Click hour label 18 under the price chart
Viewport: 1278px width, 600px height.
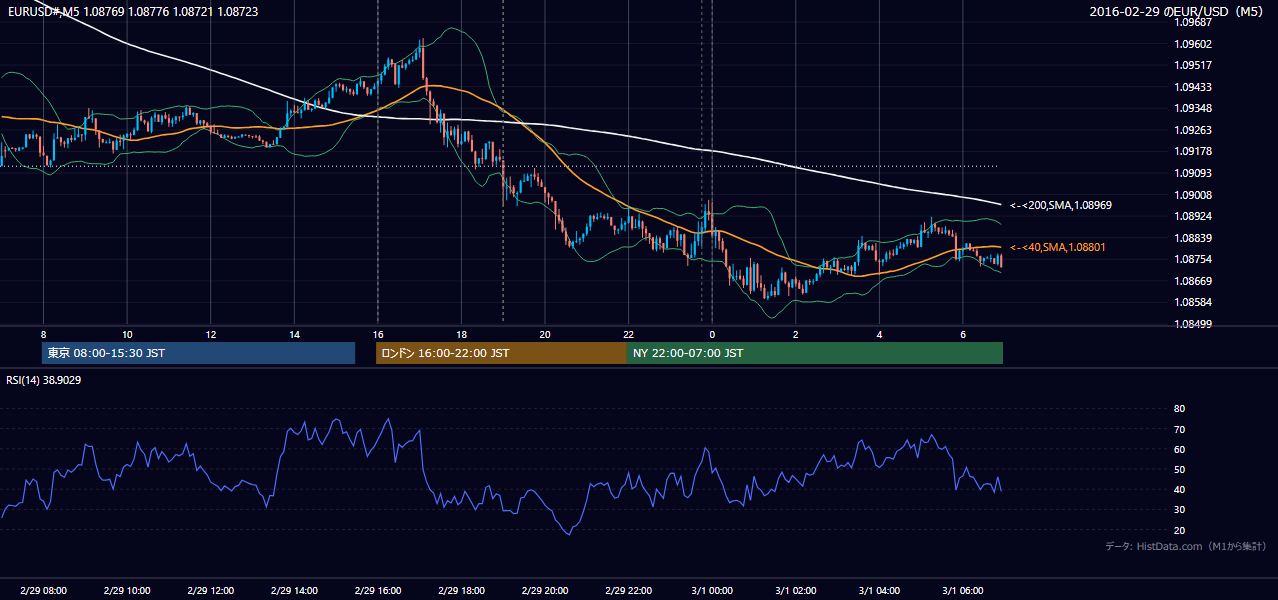tap(461, 334)
